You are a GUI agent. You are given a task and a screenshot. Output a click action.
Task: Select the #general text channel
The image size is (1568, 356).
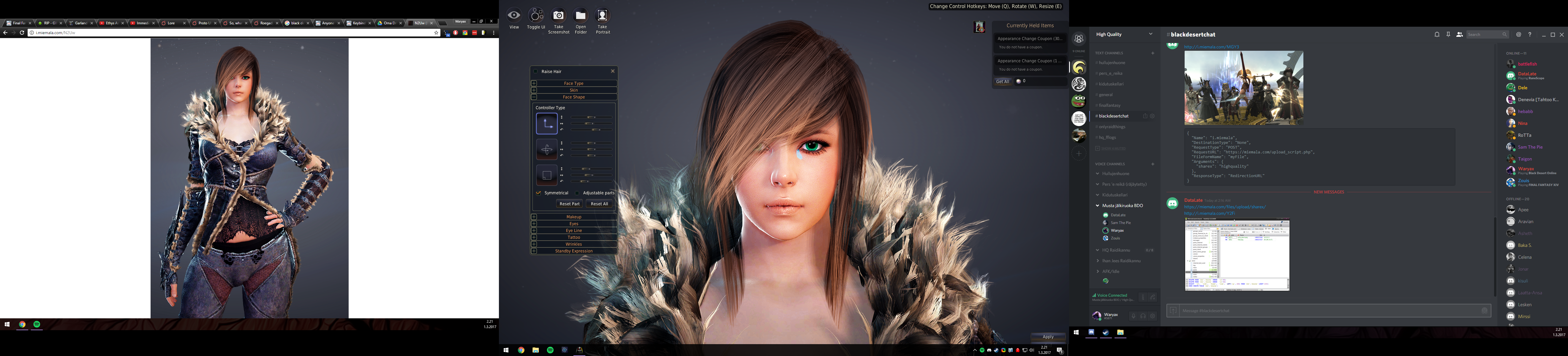pyautogui.click(x=1106, y=94)
